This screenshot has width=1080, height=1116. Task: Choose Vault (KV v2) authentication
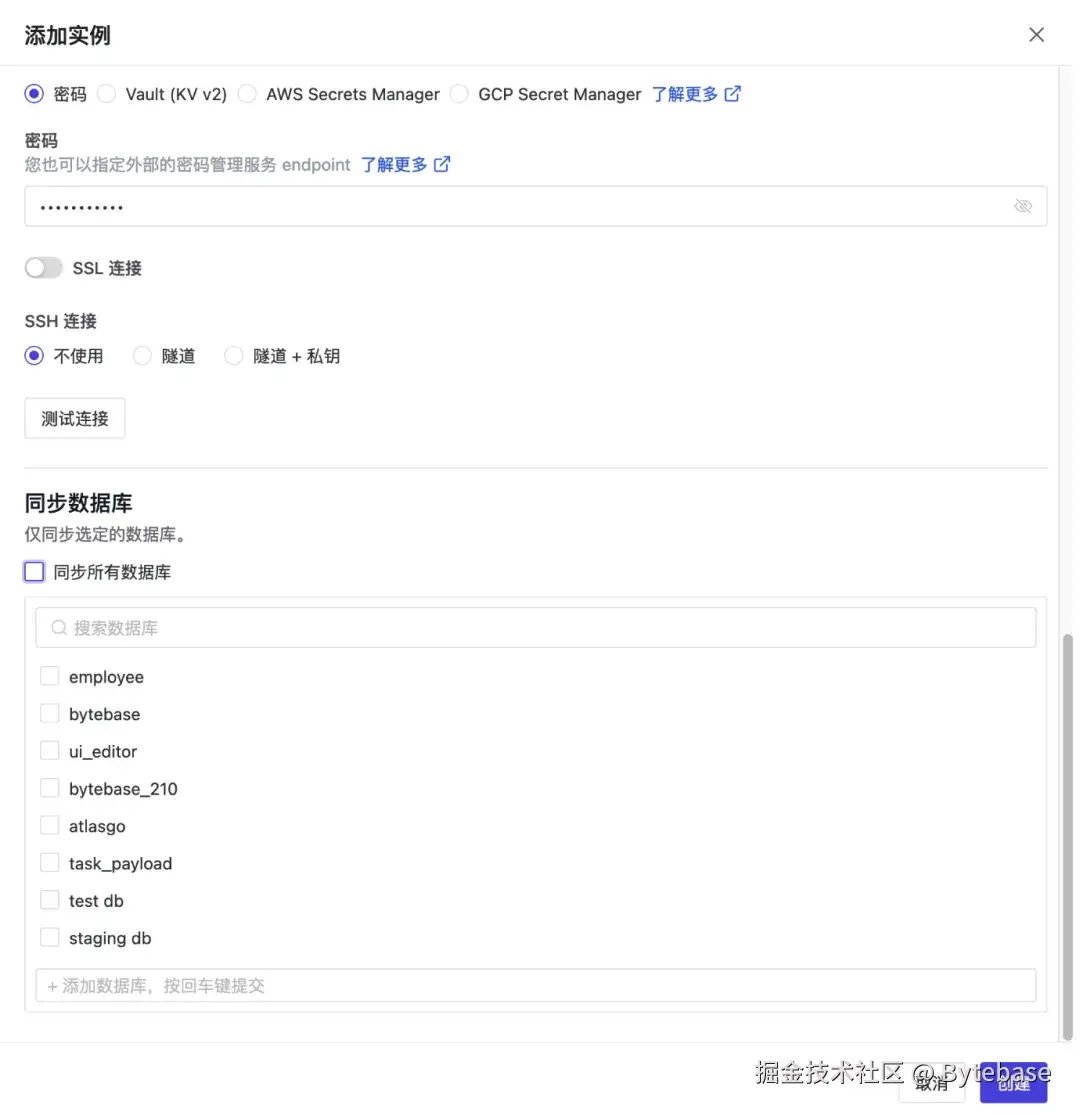106,94
